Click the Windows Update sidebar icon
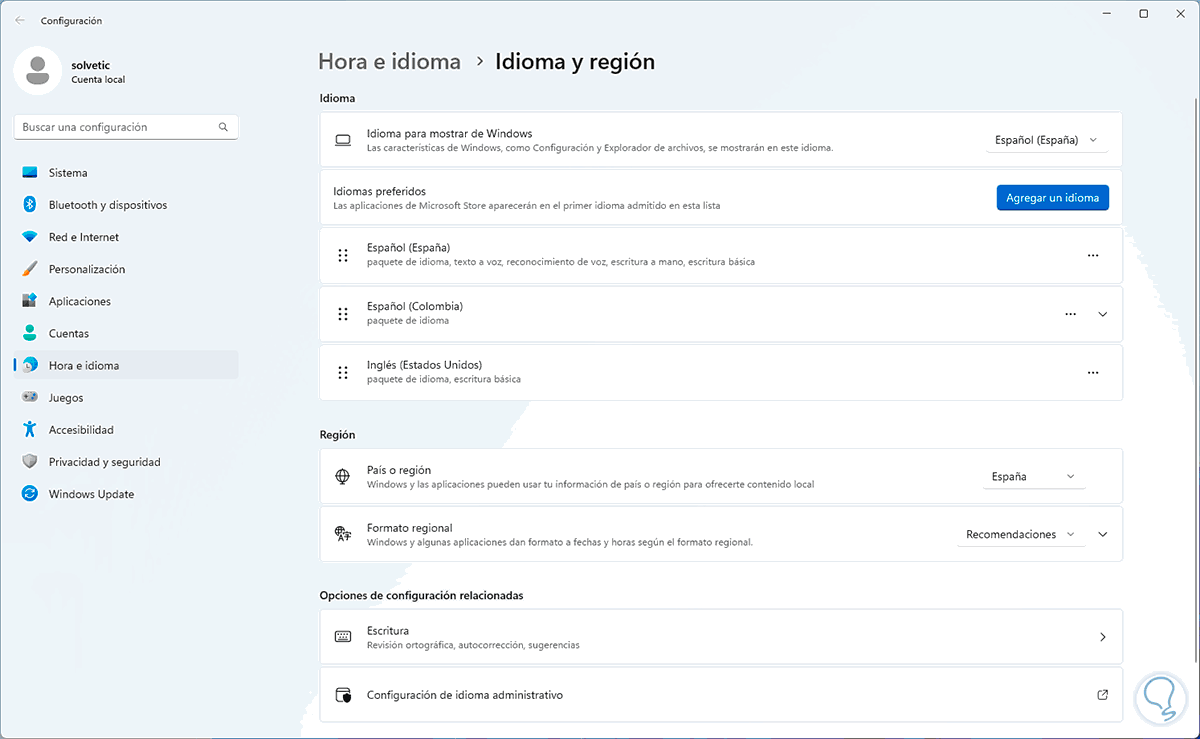The height and width of the screenshot is (739, 1200). pos(30,494)
